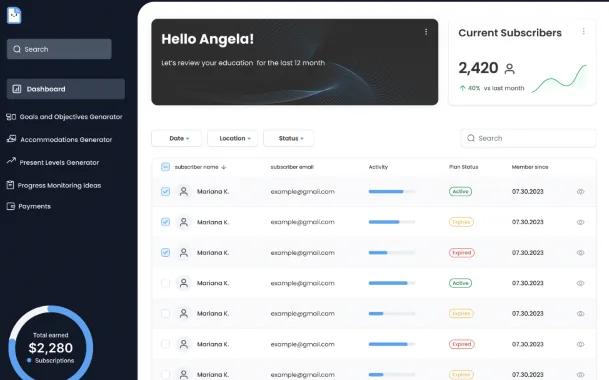The width and height of the screenshot is (609, 380).
Task: Click the eye icon in the checked Expired row
Action: [x=580, y=253]
